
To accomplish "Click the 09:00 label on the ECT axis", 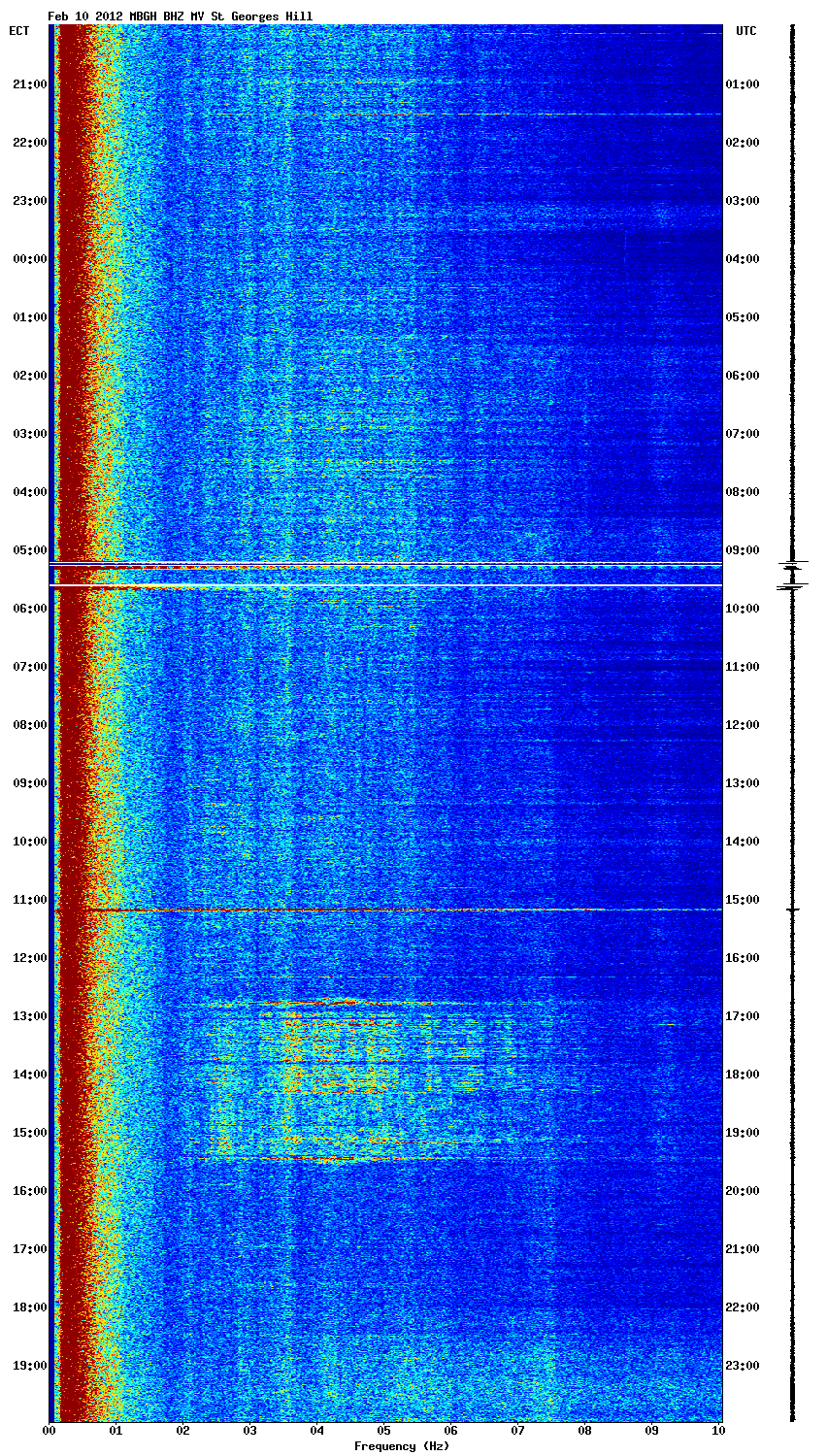I will 30,783.
